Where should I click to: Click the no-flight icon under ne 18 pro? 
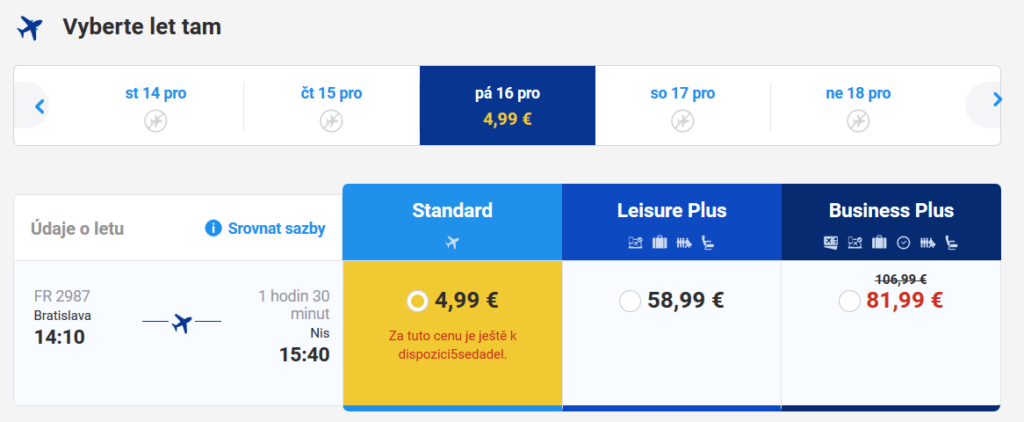(x=858, y=121)
